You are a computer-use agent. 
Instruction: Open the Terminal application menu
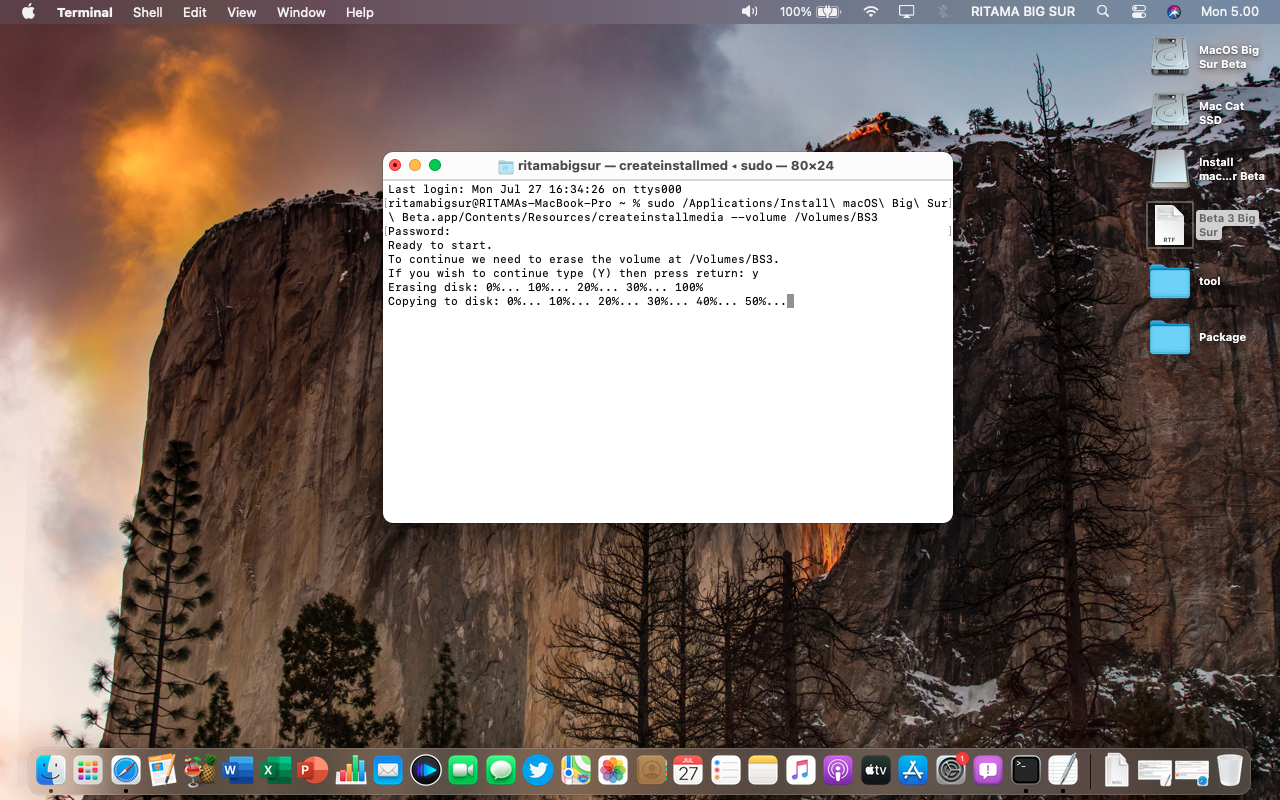point(85,12)
